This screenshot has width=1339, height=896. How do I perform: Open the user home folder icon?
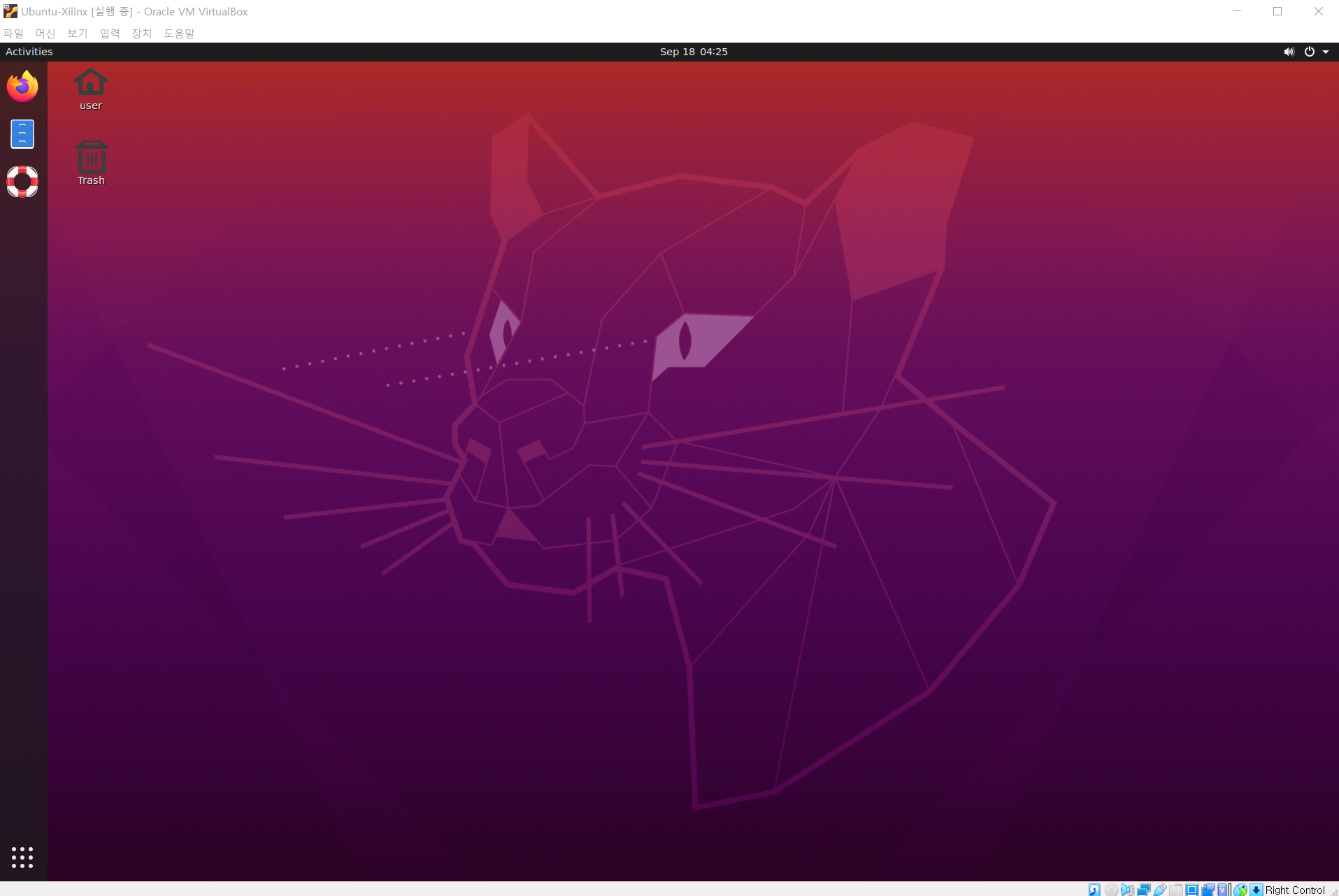[91, 89]
